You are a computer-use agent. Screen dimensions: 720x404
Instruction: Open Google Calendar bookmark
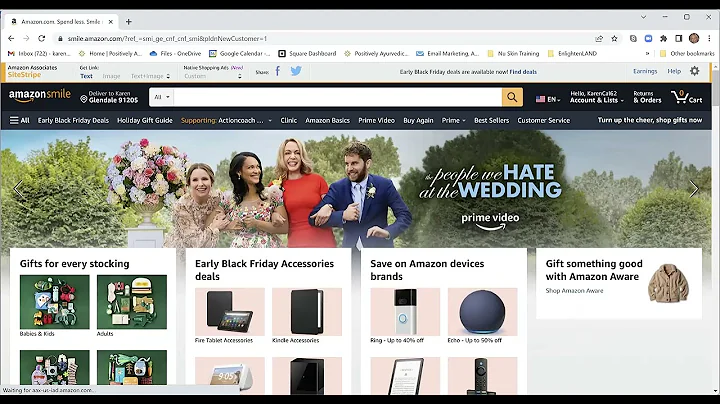(x=240, y=54)
